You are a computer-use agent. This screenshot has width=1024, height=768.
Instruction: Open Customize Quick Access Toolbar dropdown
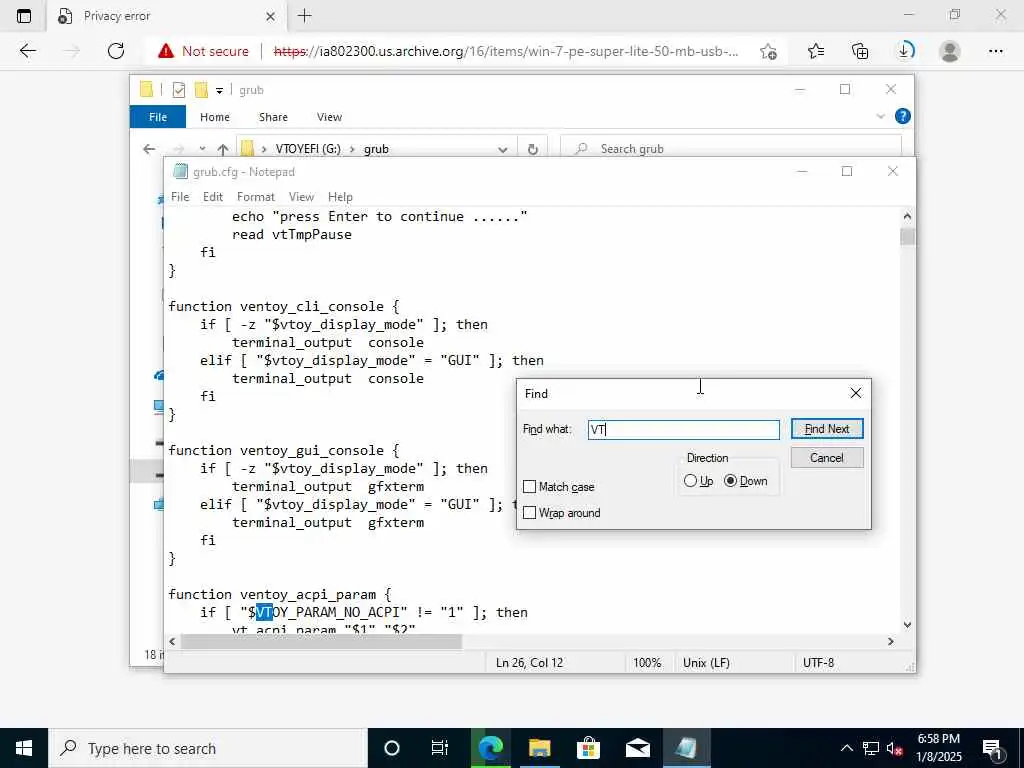coord(219,90)
